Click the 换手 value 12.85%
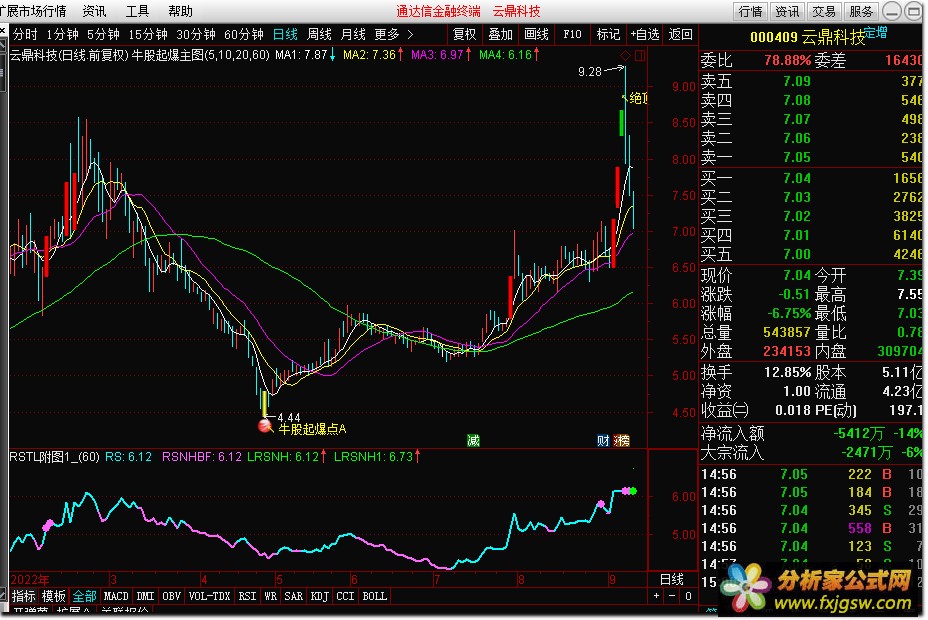Image resolution: width=928 pixels, height=620 pixels. click(x=787, y=372)
